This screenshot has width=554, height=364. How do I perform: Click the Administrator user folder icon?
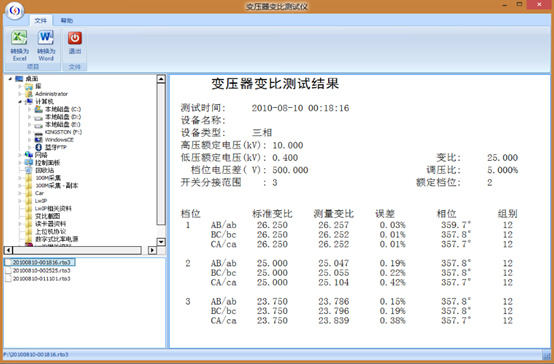(29, 94)
